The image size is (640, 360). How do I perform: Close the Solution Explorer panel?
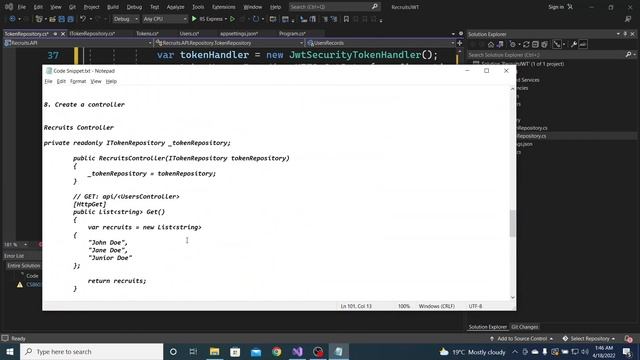pos(633,34)
